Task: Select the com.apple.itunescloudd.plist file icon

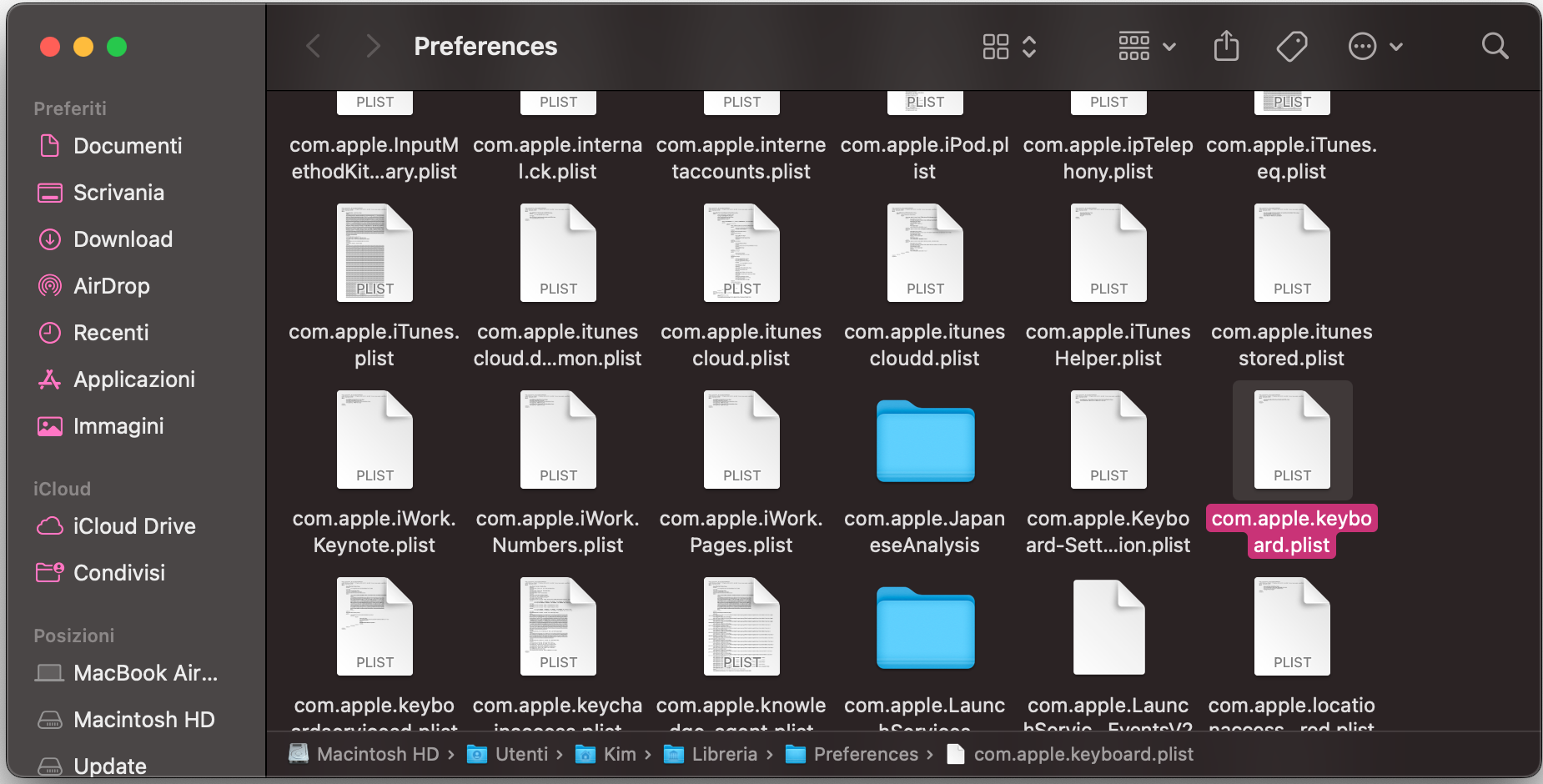Action: [x=925, y=253]
